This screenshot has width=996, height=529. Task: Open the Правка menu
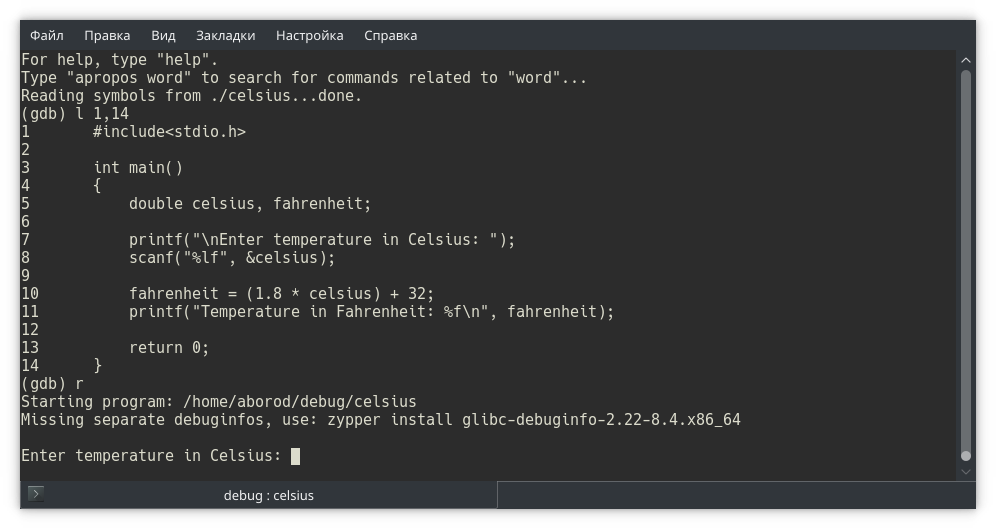107,35
